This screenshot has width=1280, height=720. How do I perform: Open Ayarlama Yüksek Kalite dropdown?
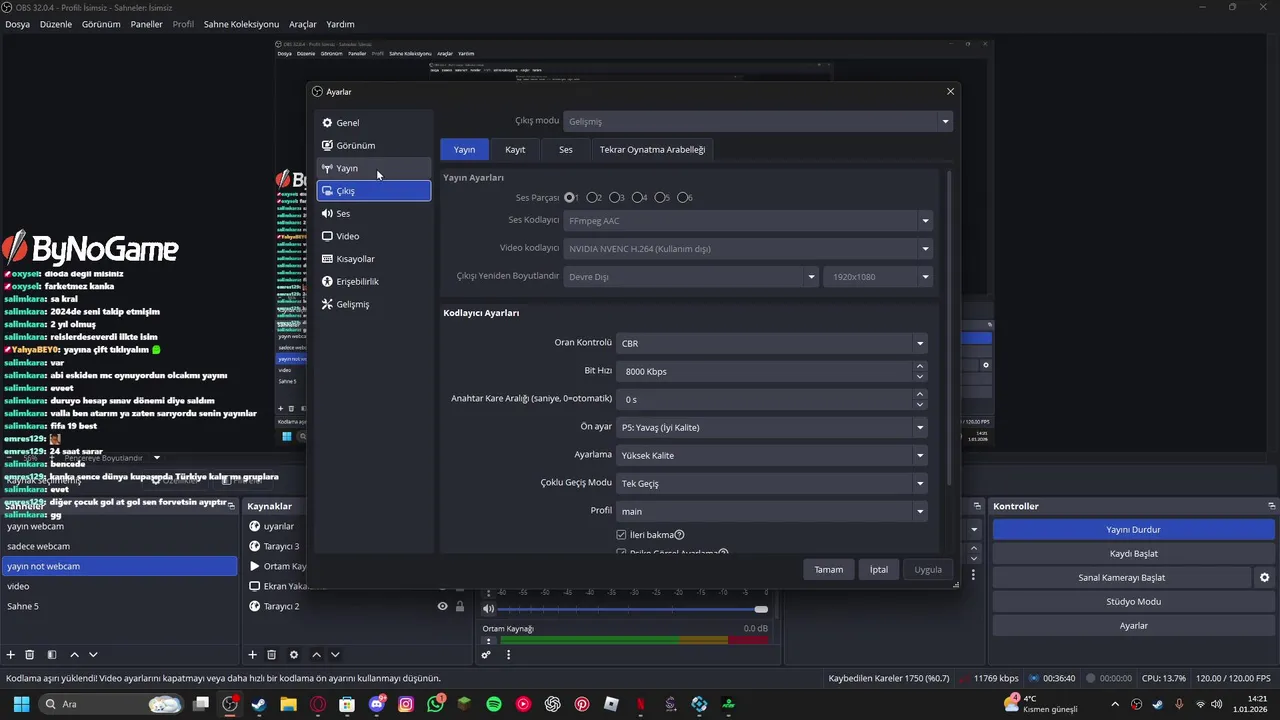point(772,455)
